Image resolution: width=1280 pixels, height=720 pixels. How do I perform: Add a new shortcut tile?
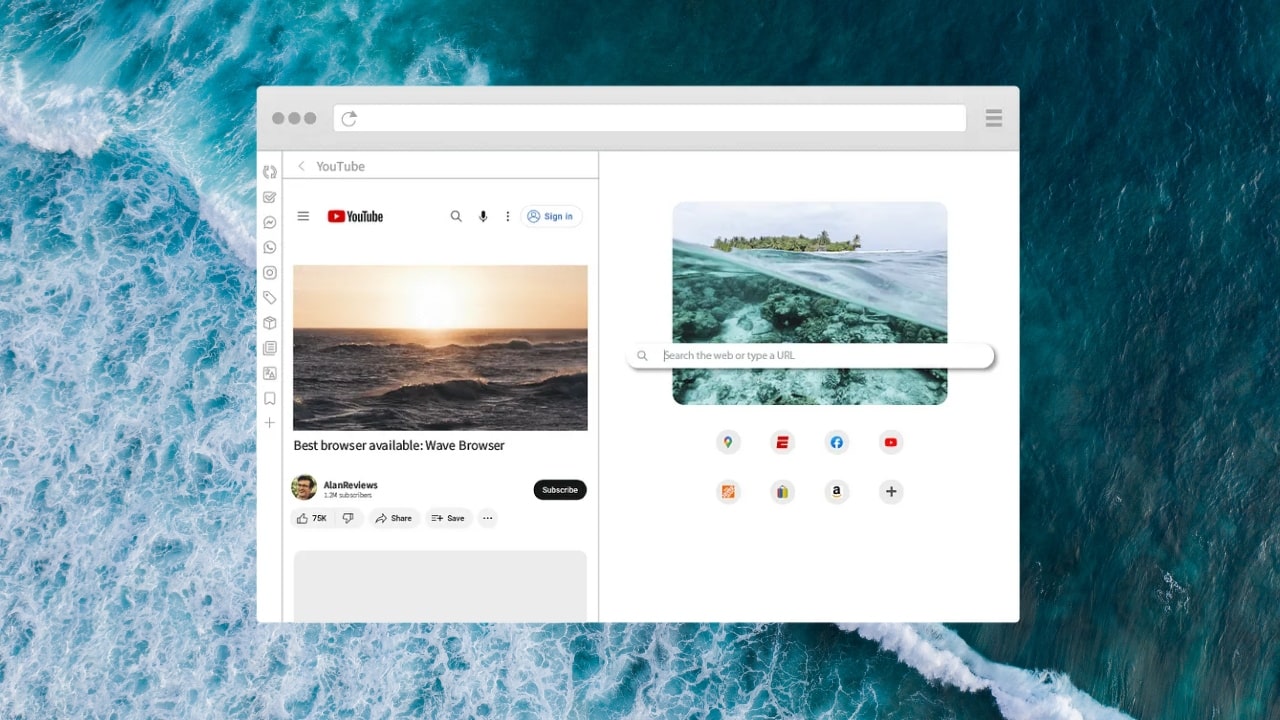click(891, 491)
